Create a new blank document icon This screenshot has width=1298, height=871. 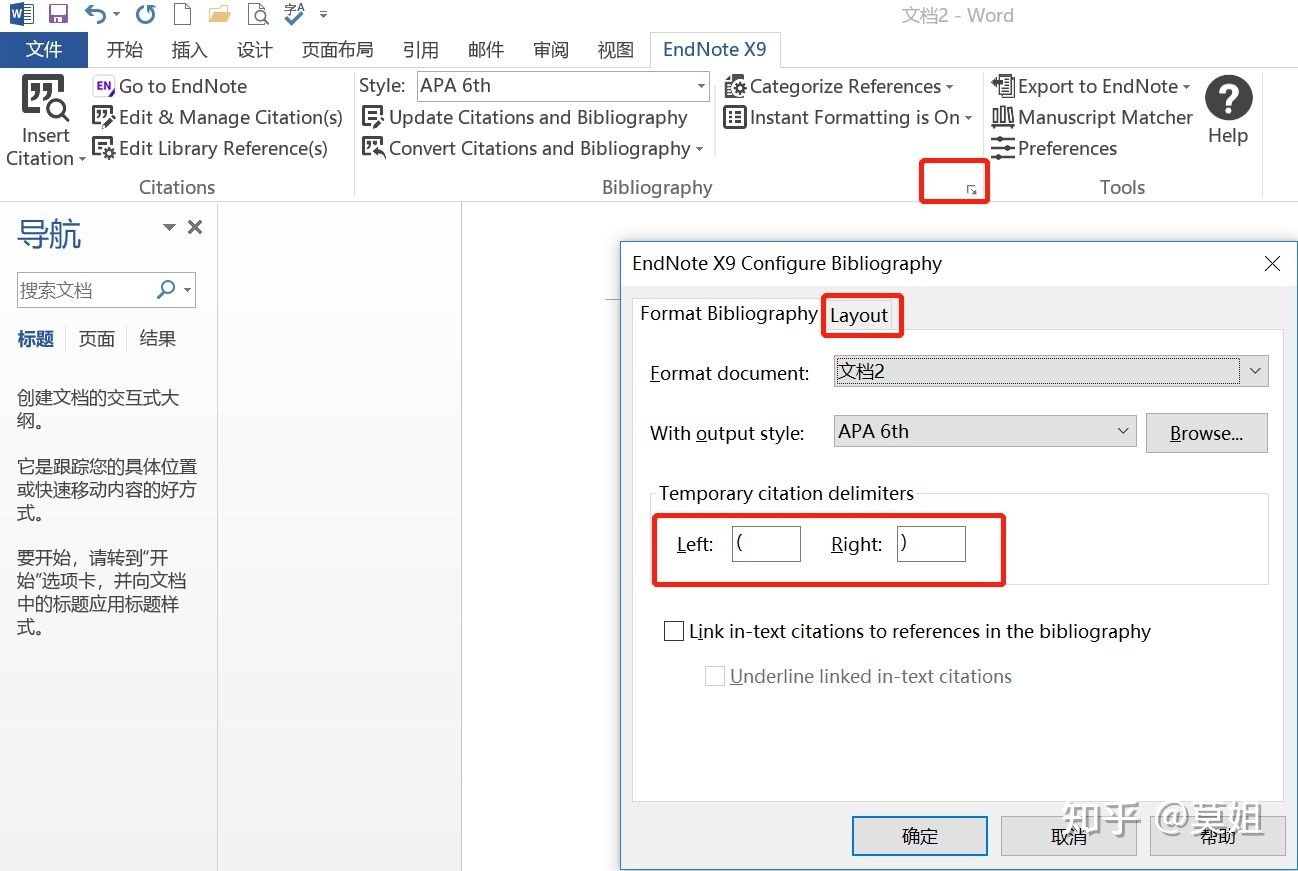click(x=182, y=15)
